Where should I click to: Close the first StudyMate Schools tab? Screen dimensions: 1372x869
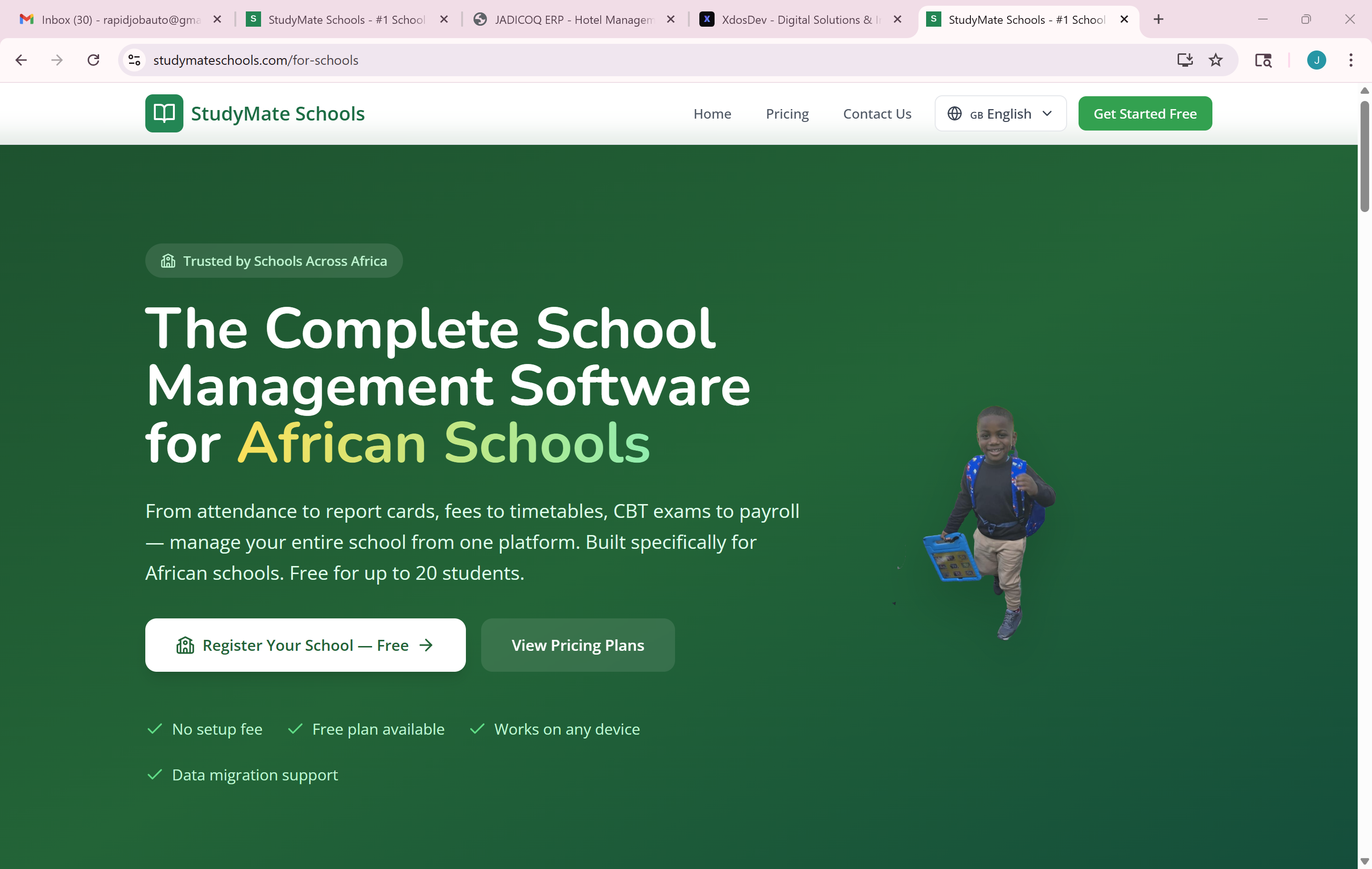(x=444, y=20)
